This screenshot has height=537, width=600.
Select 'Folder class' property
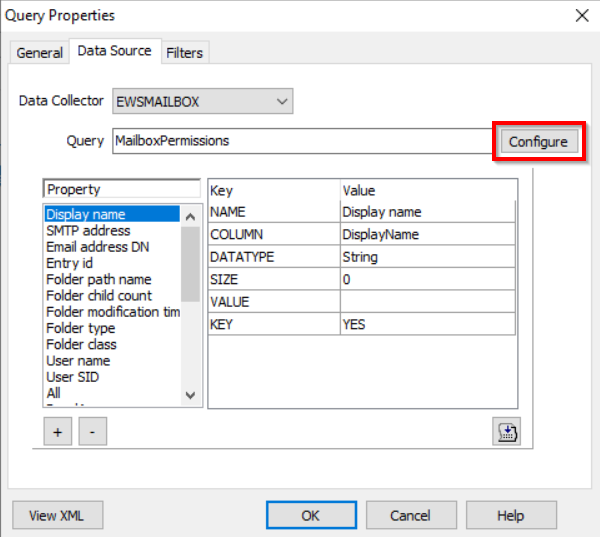coord(112,344)
